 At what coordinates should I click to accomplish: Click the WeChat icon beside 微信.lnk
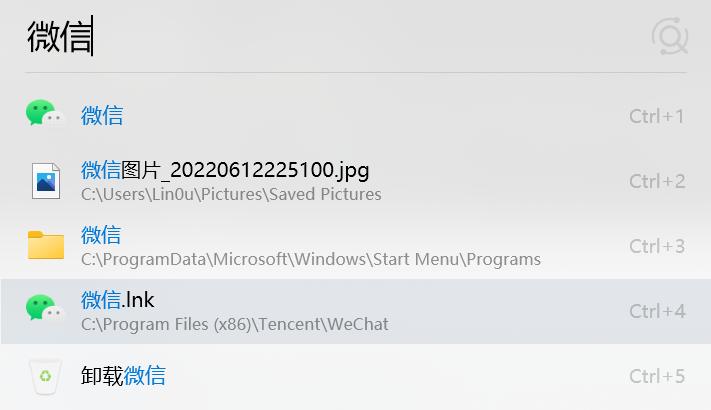point(45,308)
